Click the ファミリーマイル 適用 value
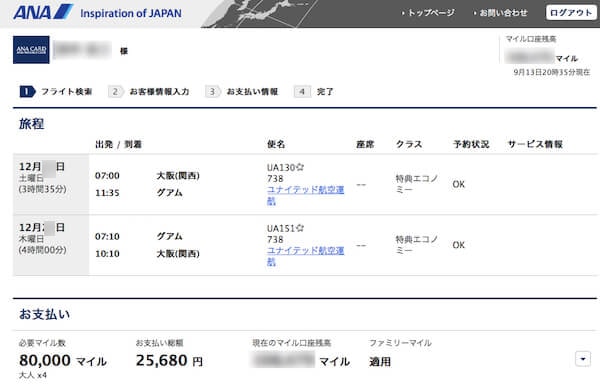 pyautogui.click(x=380, y=362)
